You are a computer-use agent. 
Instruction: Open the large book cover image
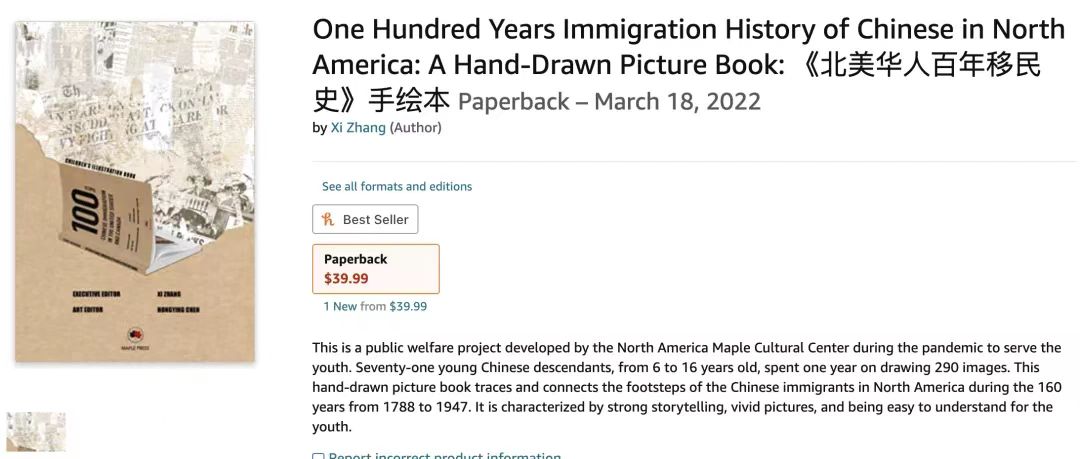pyautogui.click(x=134, y=190)
